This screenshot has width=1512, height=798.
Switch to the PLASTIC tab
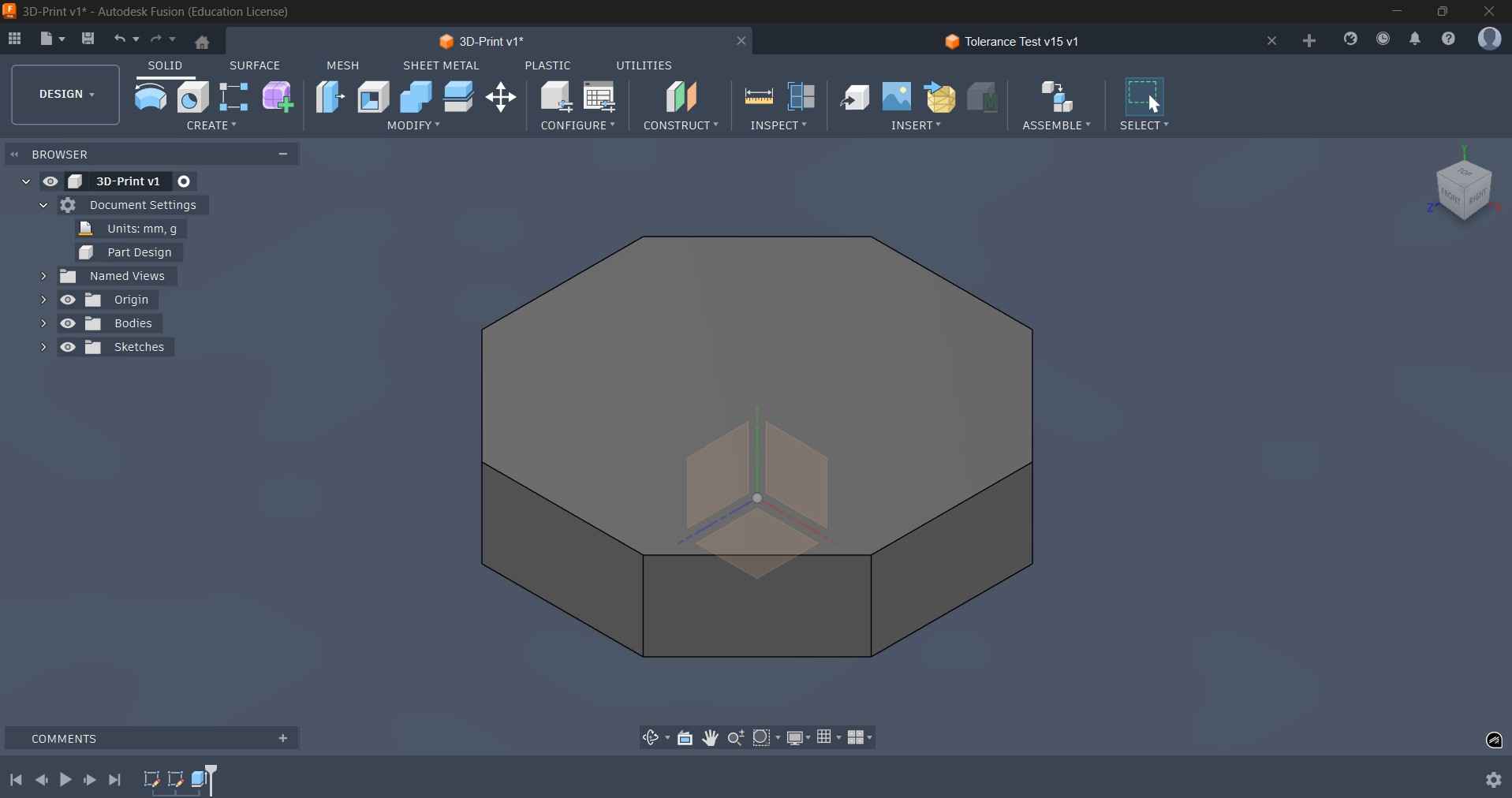click(548, 65)
